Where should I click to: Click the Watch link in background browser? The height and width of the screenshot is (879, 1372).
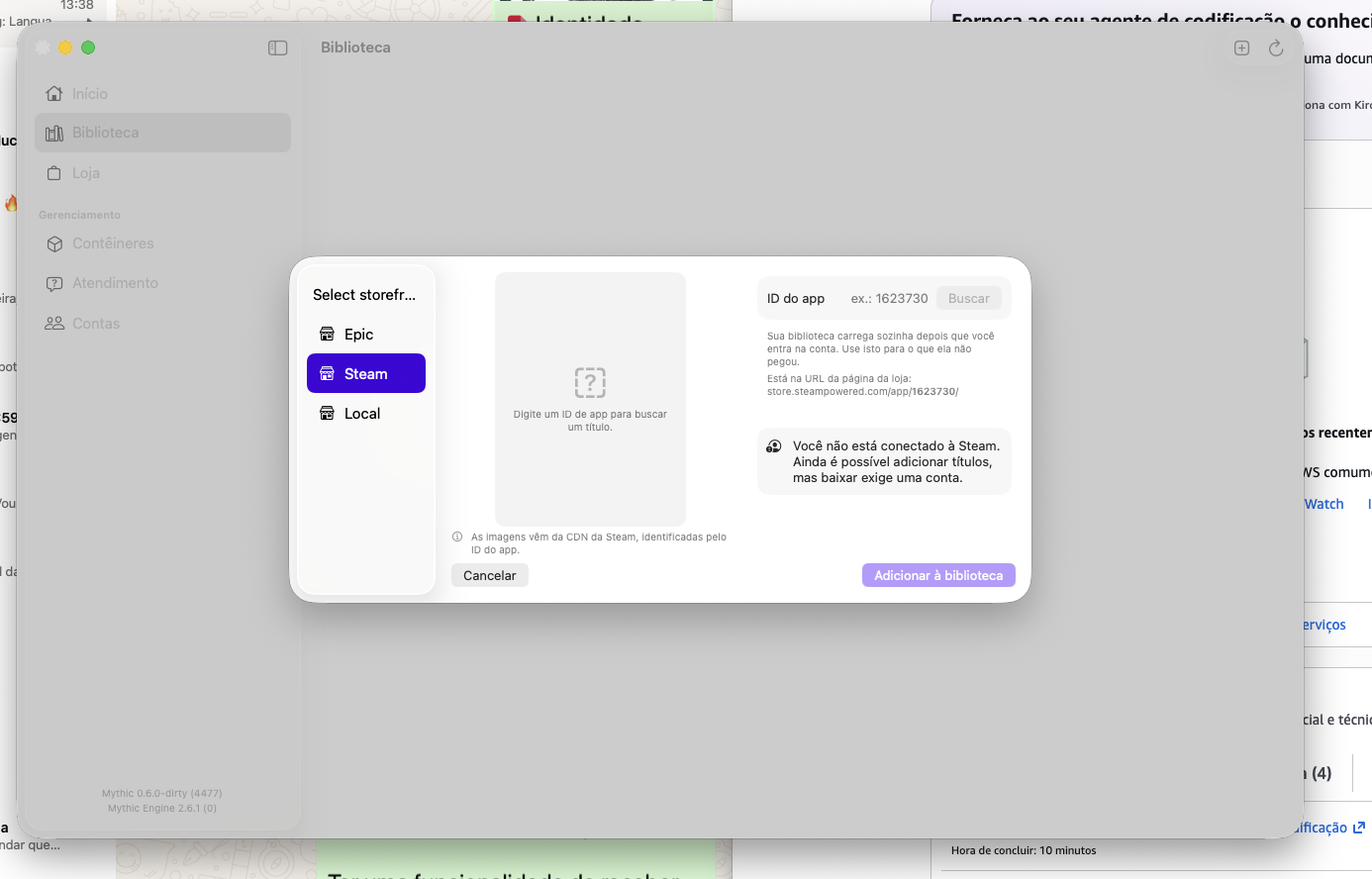pos(1324,504)
